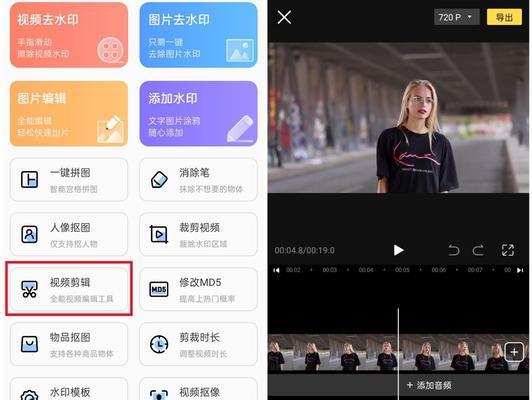Add audio via 添加音频
532x400 pixels.
pos(429,385)
